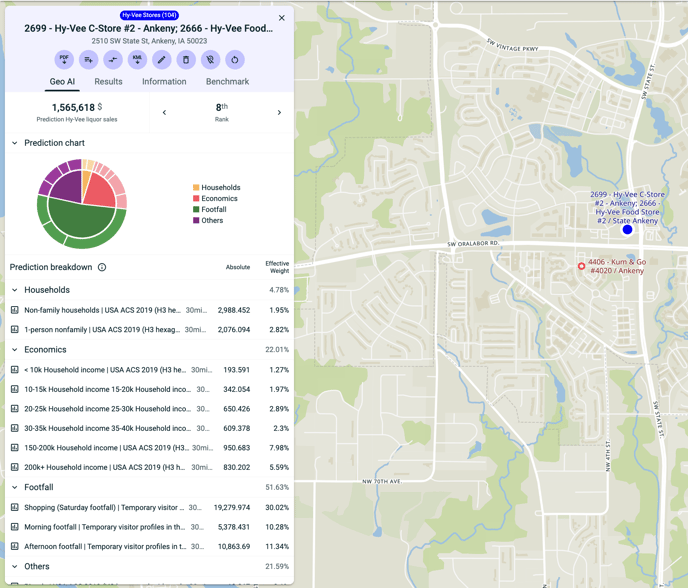Click the 1,565,618 $ prediction value
The height and width of the screenshot is (588, 688).
pyautogui.click(x=77, y=108)
